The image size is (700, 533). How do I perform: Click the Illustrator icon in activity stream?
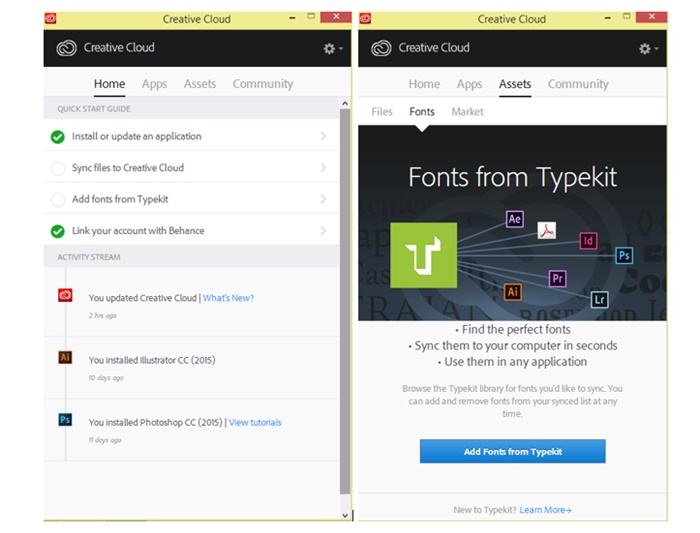65,357
